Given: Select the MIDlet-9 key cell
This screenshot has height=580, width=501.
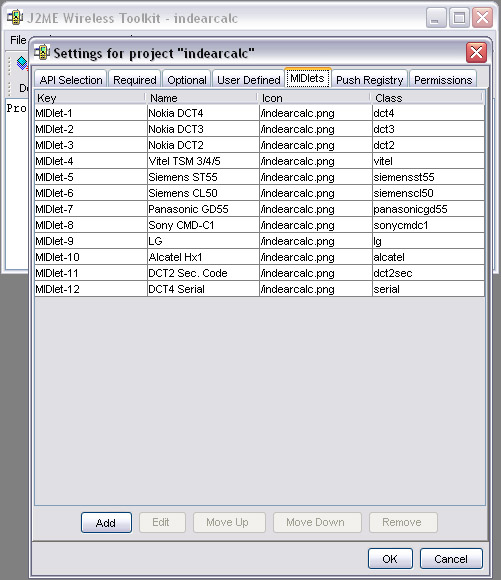Looking at the screenshot, I should pos(91,241).
